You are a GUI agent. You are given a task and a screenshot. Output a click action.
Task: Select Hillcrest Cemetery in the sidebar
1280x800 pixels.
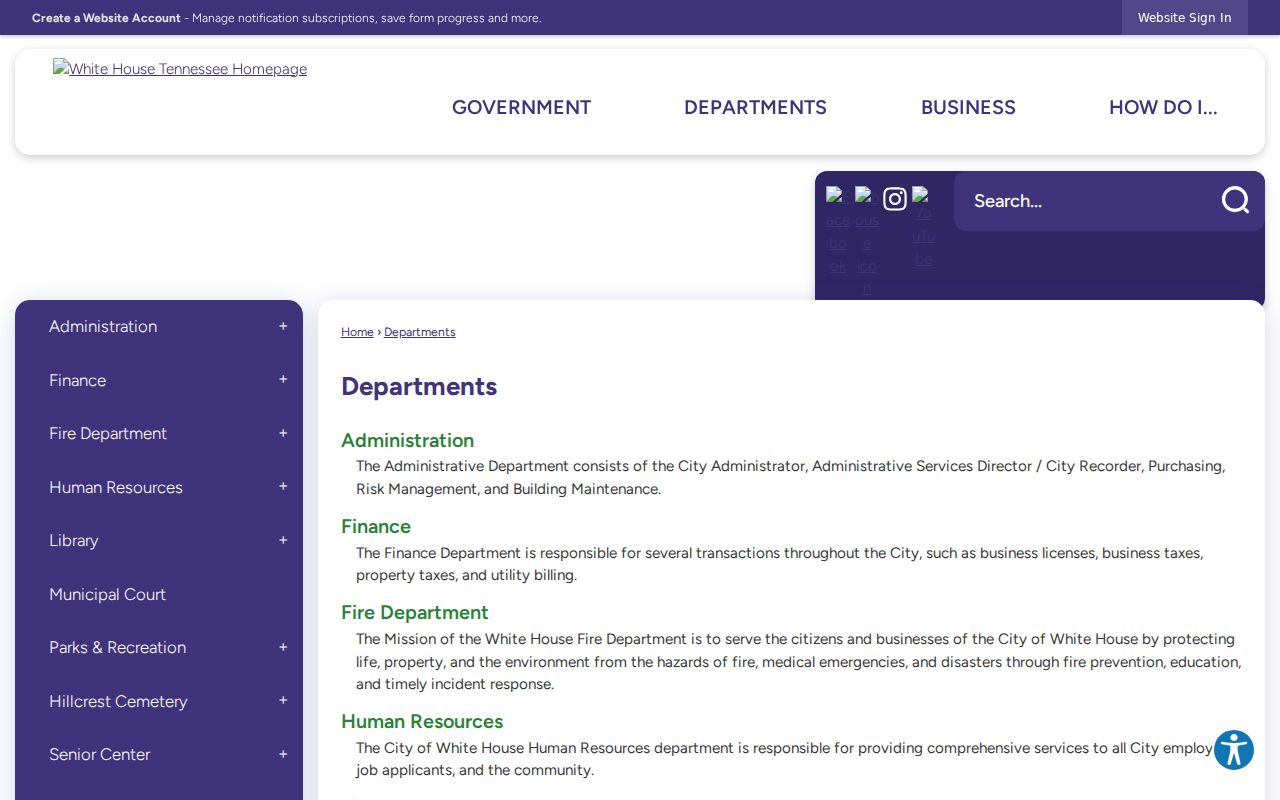pyautogui.click(x=118, y=701)
